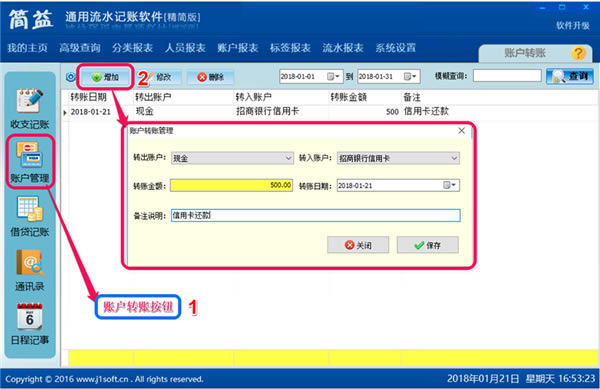The width and height of the screenshot is (600, 389).
Task: Click the 删除 delete toolbar button
Action: 210,77
